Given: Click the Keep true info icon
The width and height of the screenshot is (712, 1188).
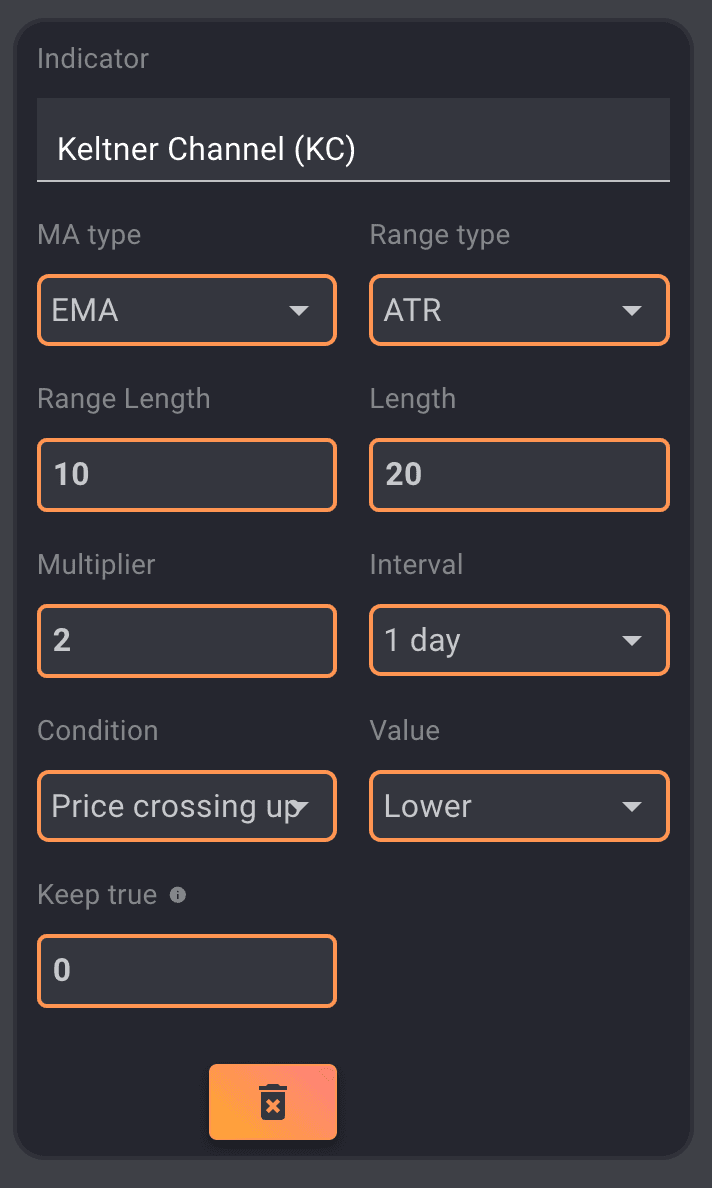Looking at the screenshot, I should point(178,895).
